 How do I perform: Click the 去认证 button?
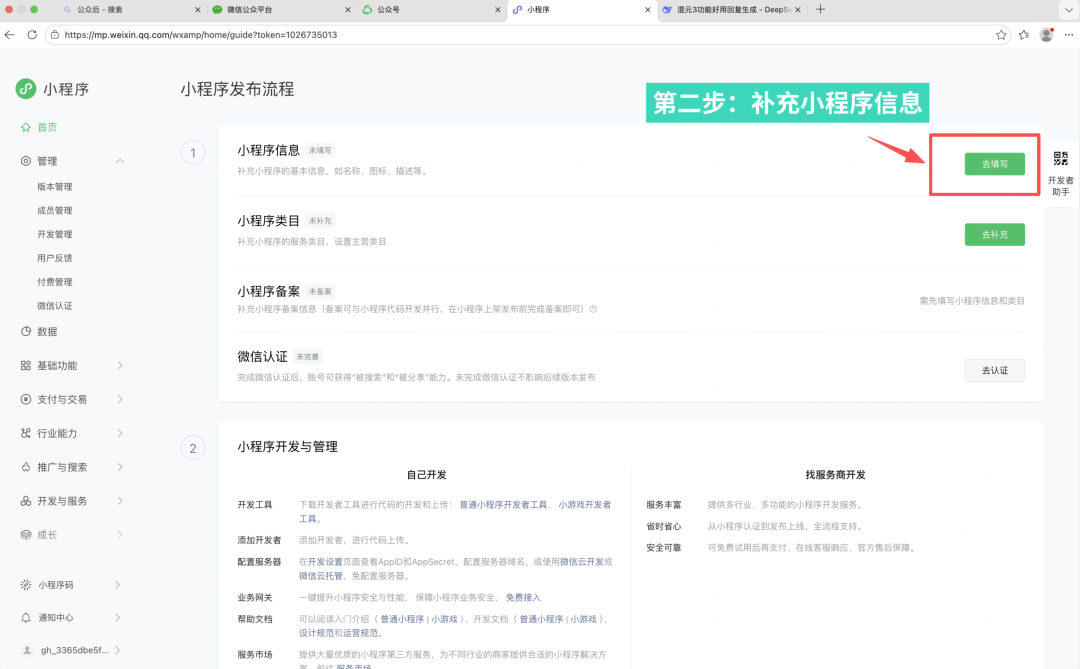coord(994,370)
